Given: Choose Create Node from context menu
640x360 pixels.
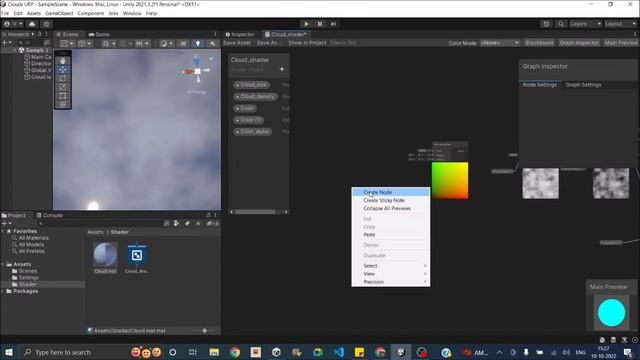Looking at the screenshot, I should pos(391,192).
